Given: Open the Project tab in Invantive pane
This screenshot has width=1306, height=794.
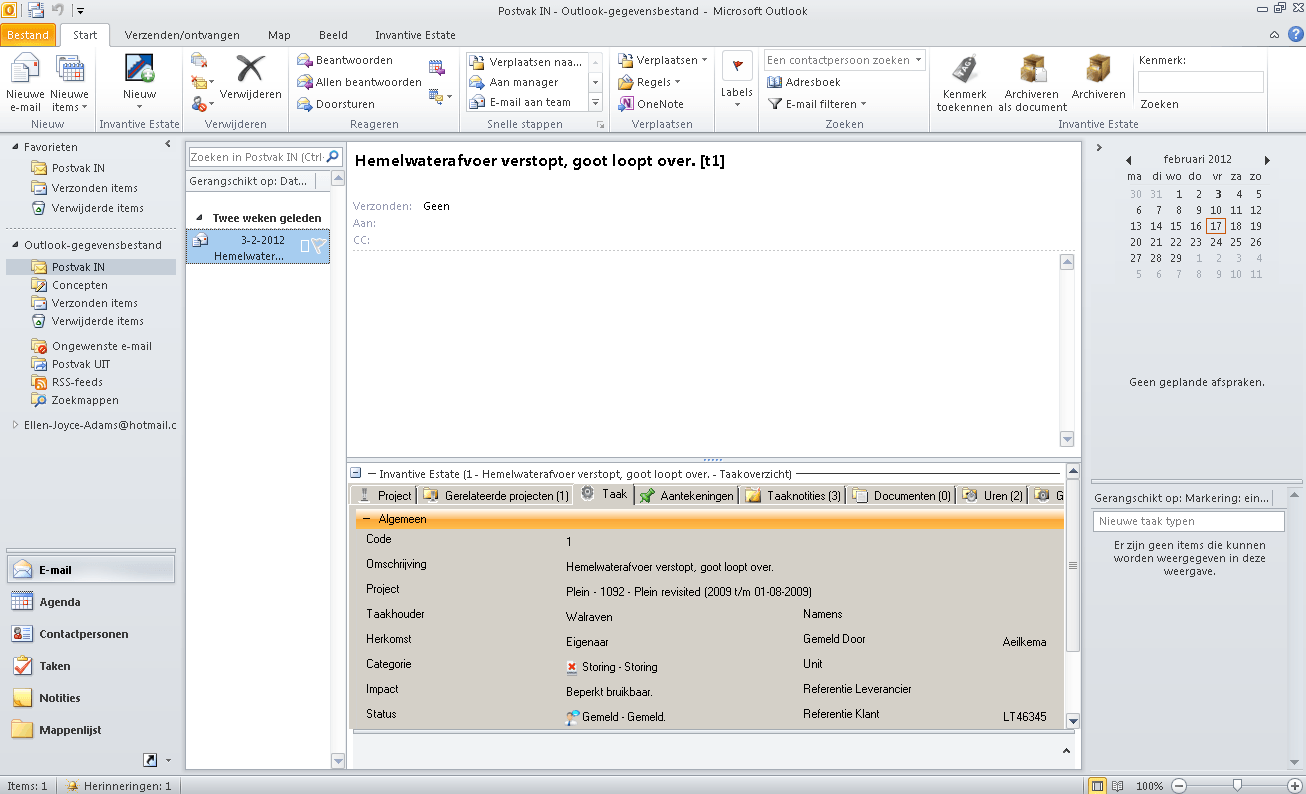Looking at the screenshot, I should (x=383, y=495).
